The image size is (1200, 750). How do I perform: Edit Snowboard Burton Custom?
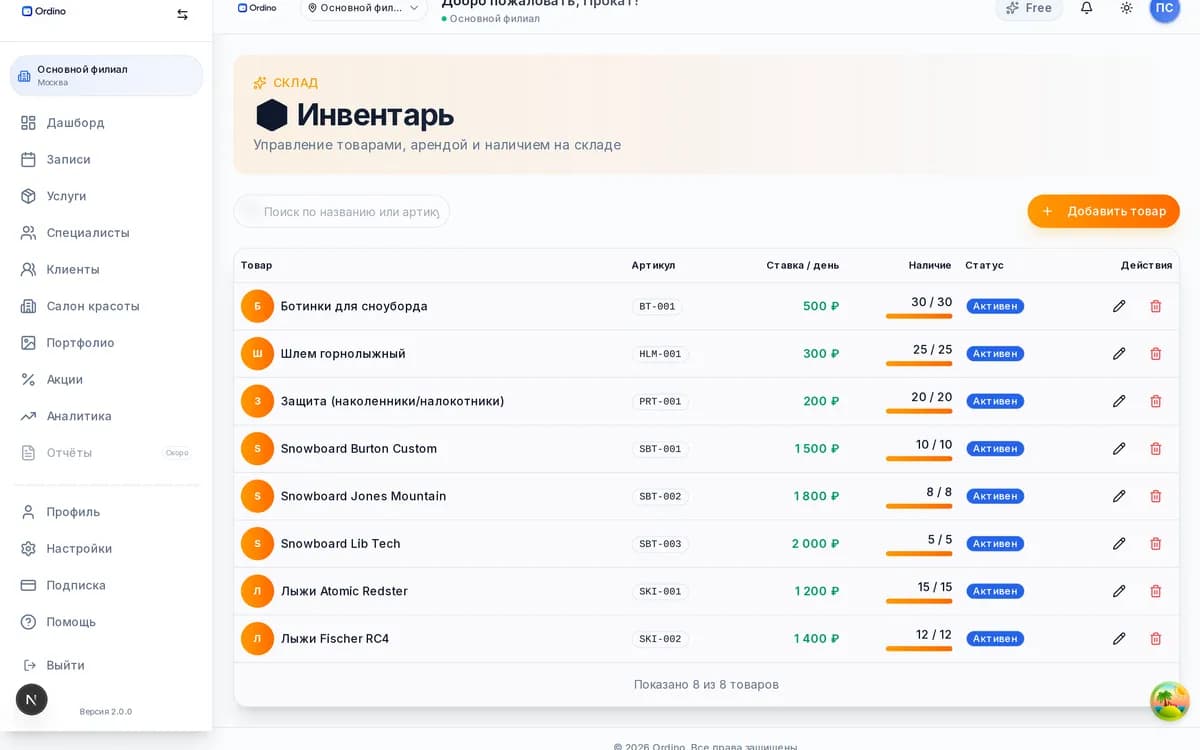tap(1119, 448)
